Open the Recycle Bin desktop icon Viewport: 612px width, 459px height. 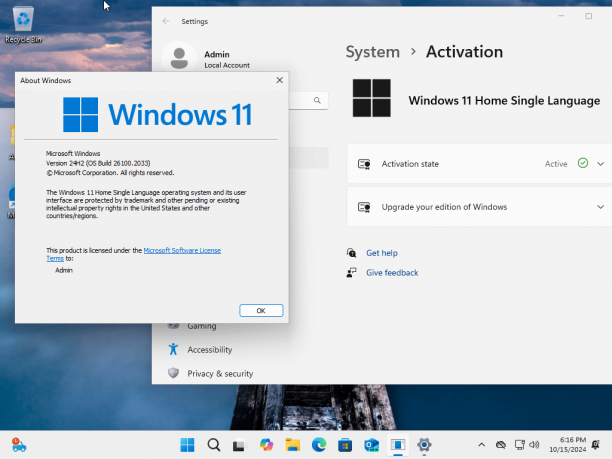click(23, 25)
